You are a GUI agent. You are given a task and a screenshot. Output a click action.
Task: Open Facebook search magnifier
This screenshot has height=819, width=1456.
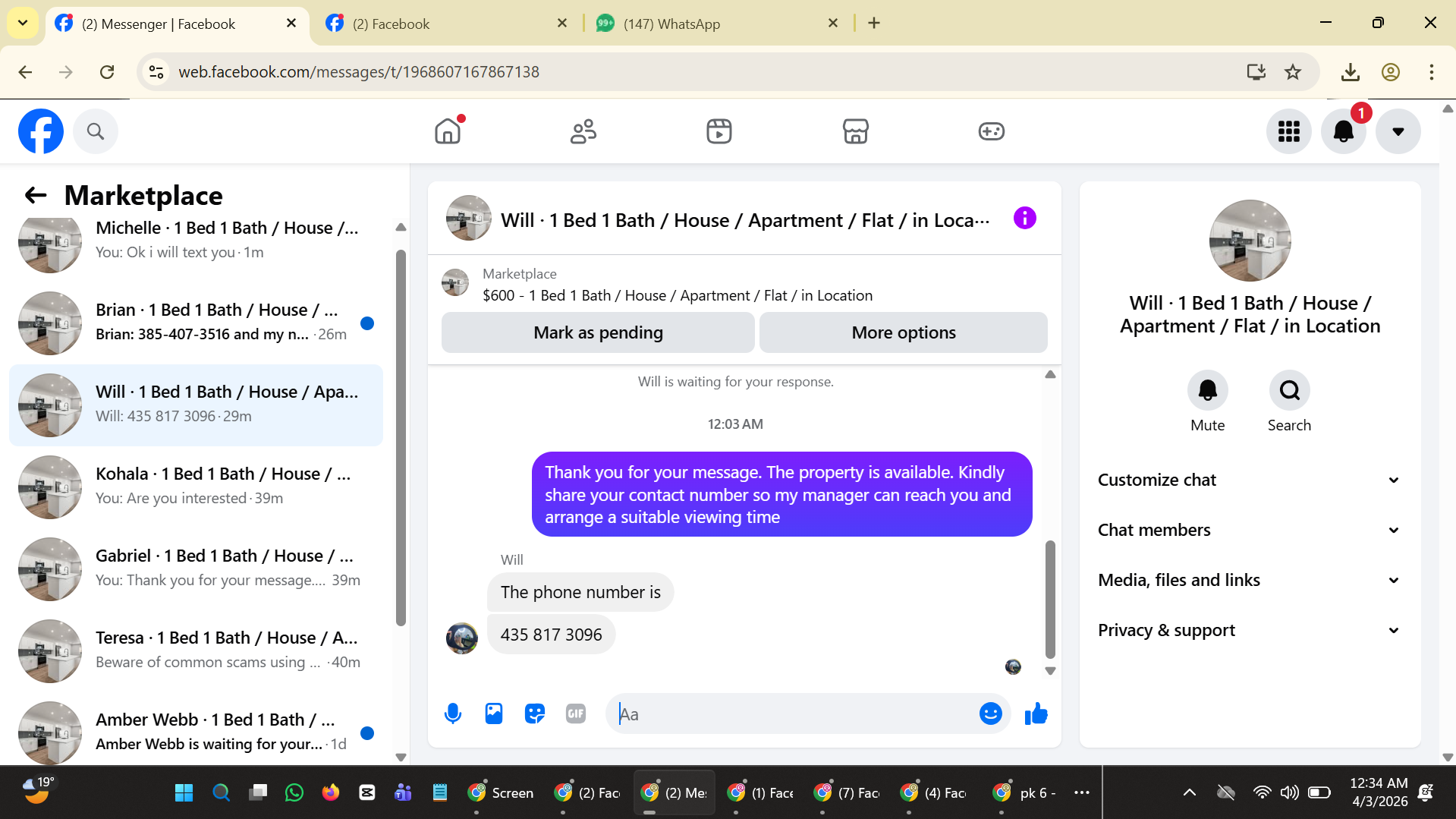96,131
